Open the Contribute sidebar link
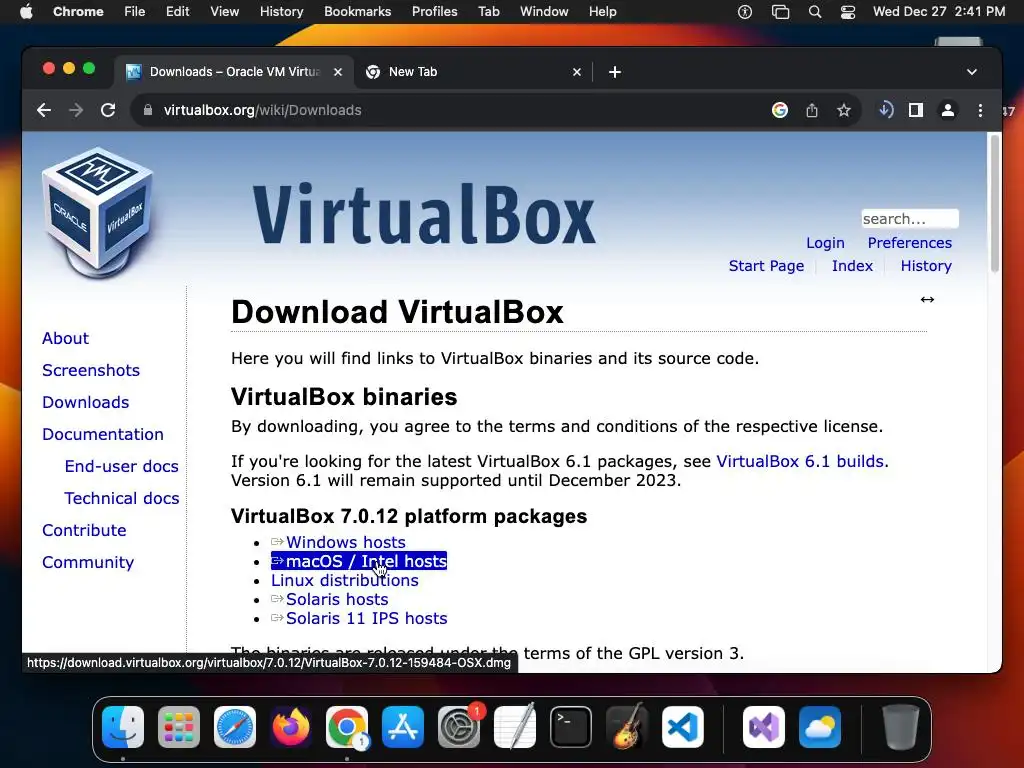The height and width of the screenshot is (768, 1024). coord(84,530)
